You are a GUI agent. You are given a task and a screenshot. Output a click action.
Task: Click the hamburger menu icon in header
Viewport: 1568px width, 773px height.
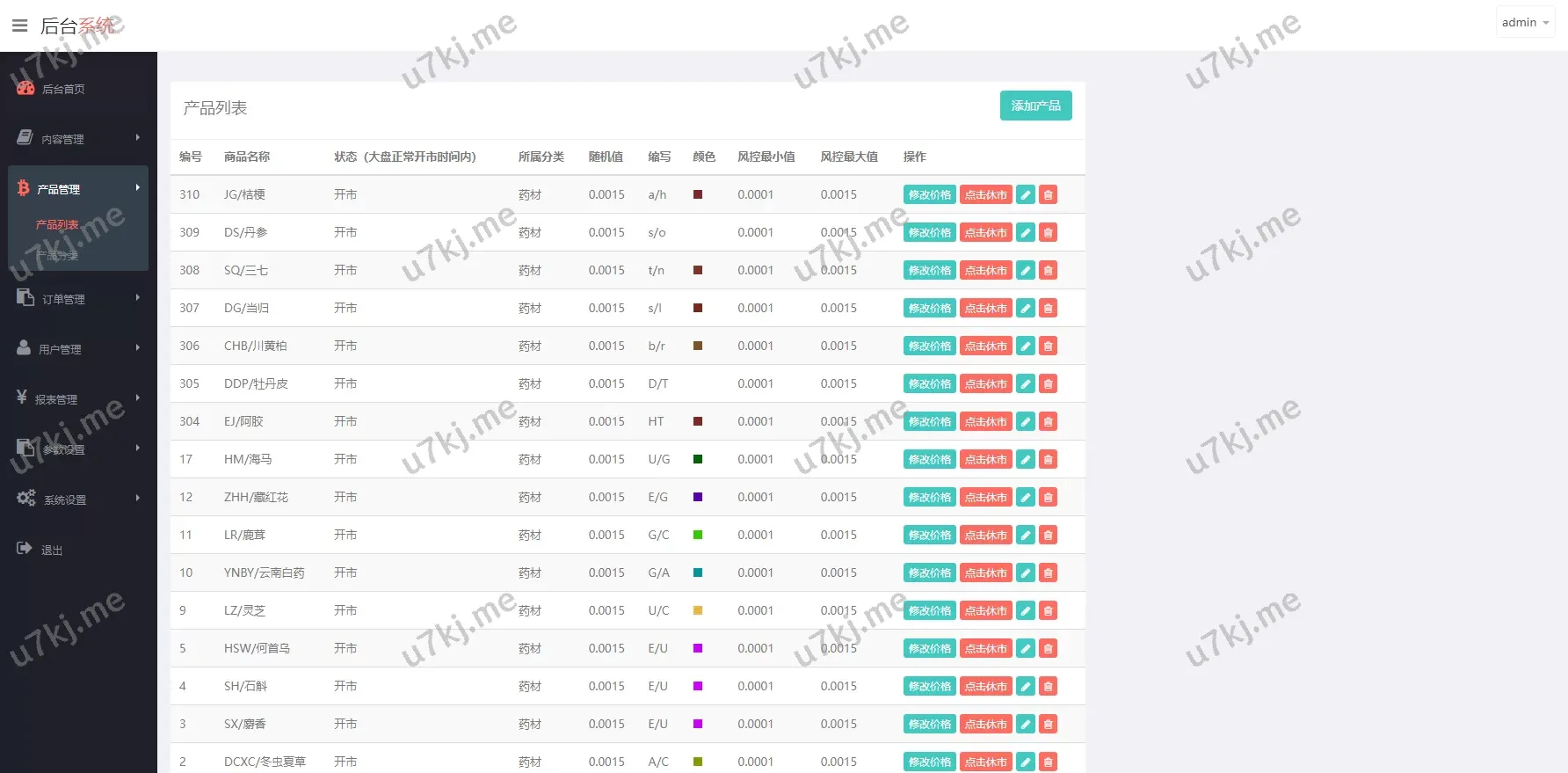pos(19,26)
